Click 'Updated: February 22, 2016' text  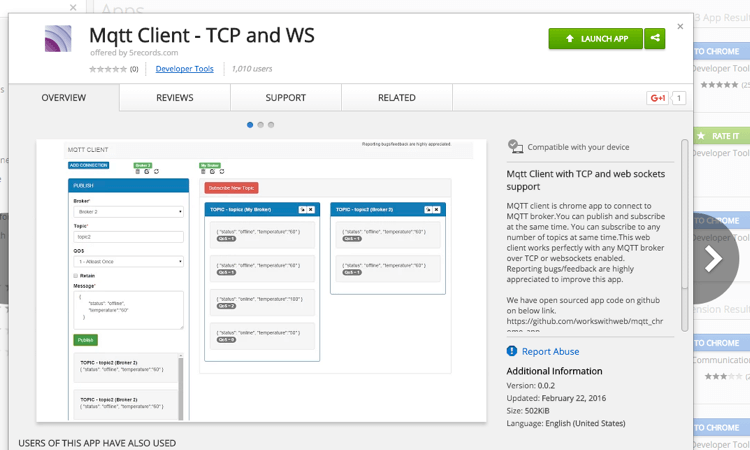tap(556, 398)
